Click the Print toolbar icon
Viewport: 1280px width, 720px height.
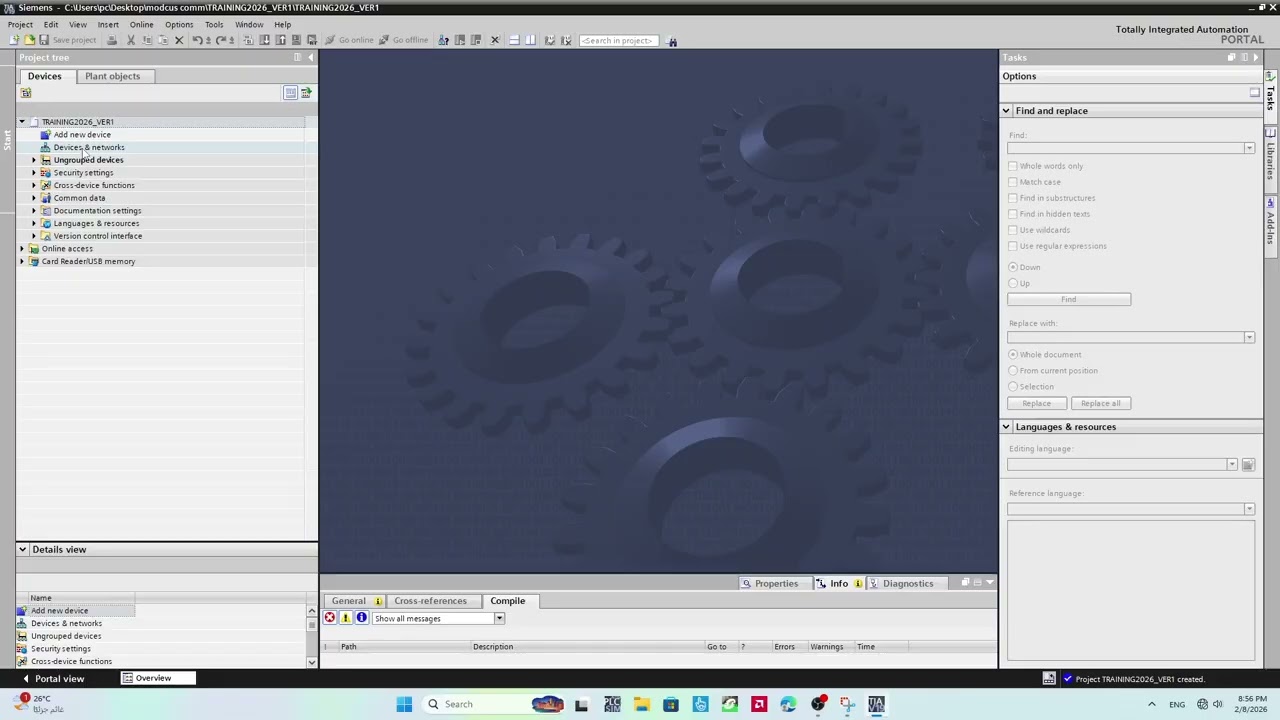112,40
